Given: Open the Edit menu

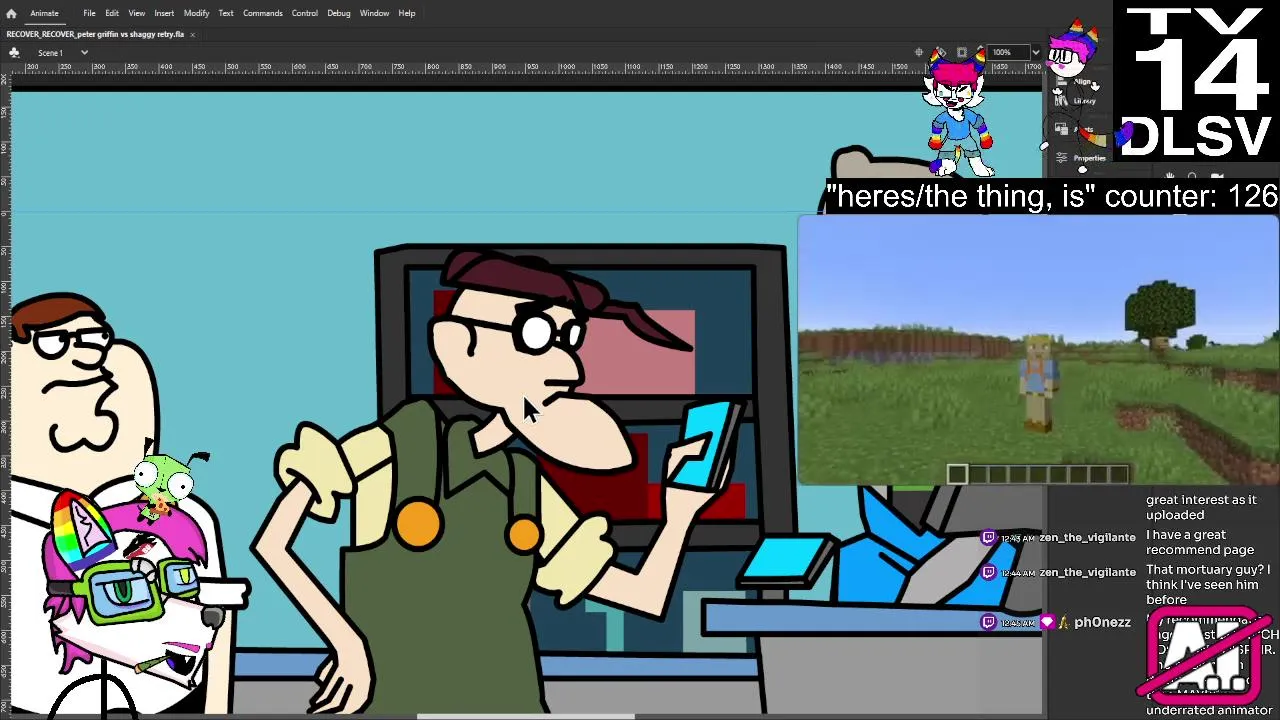Looking at the screenshot, I should point(112,13).
